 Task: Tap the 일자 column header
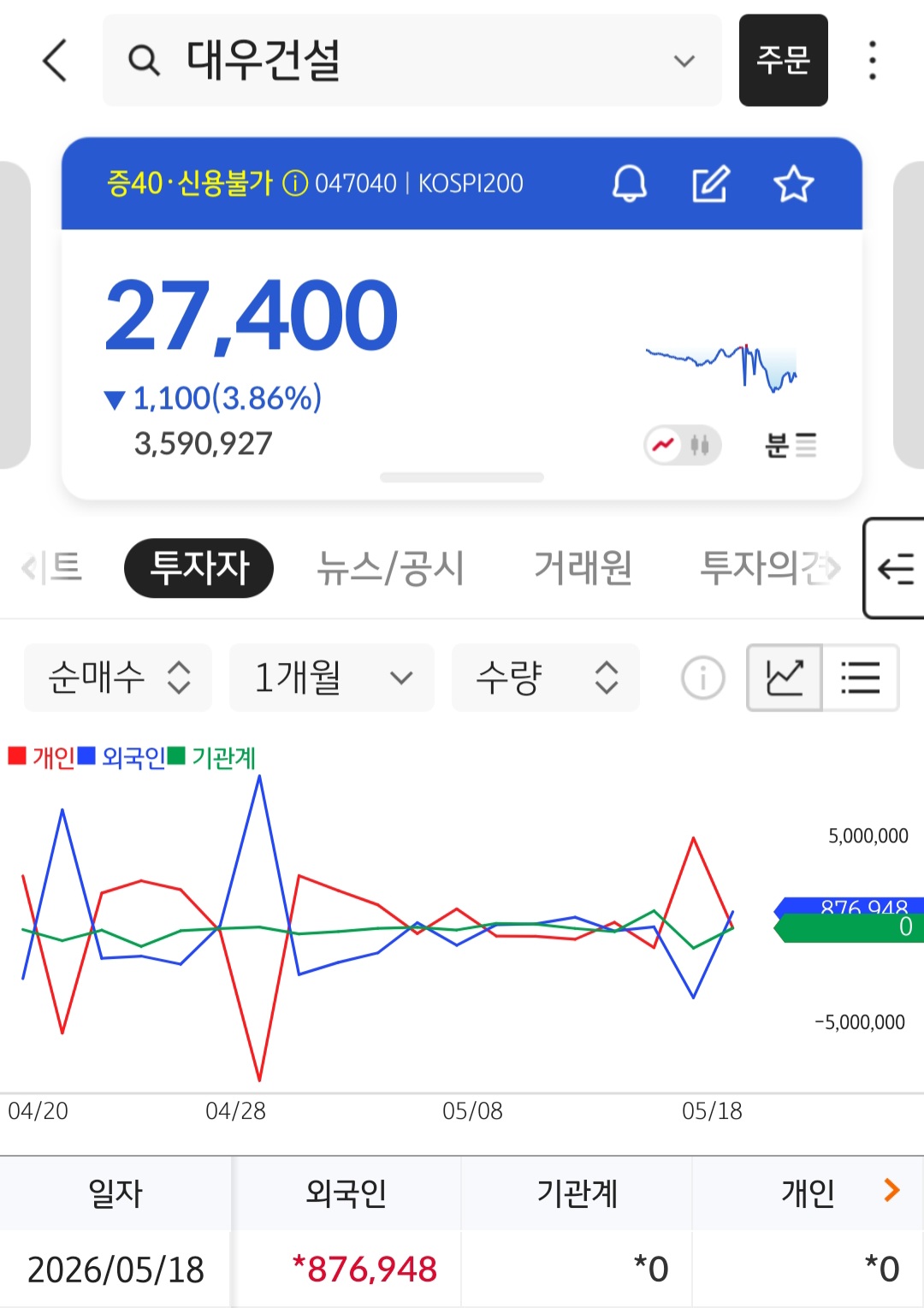click(x=115, y=1193)
